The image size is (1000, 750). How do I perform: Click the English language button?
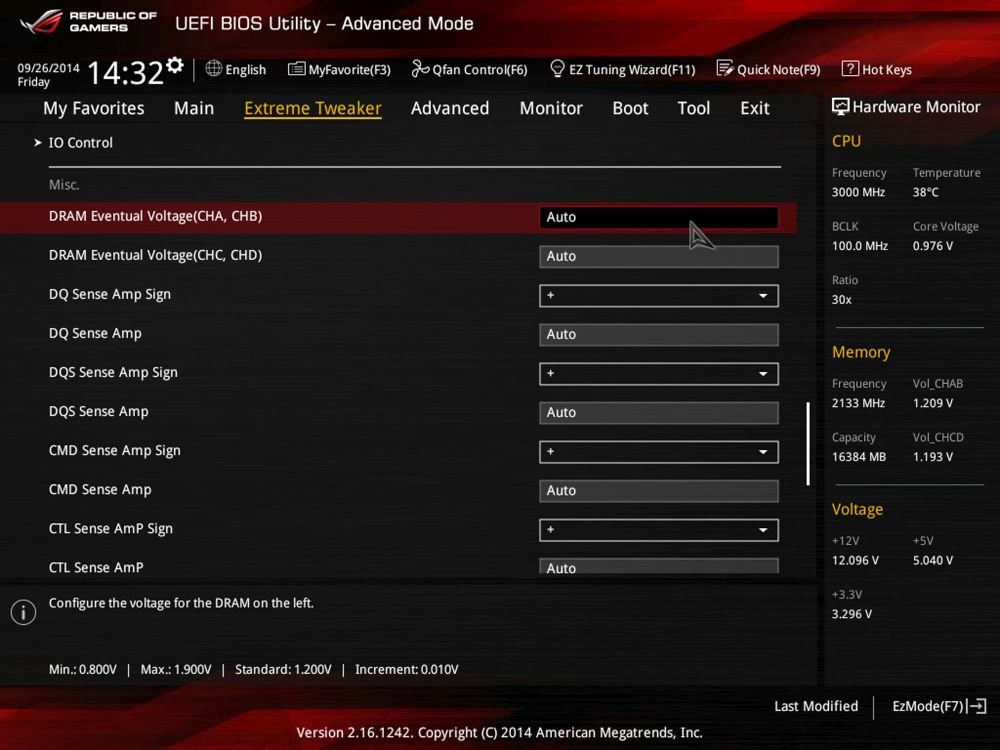(236, 69)
